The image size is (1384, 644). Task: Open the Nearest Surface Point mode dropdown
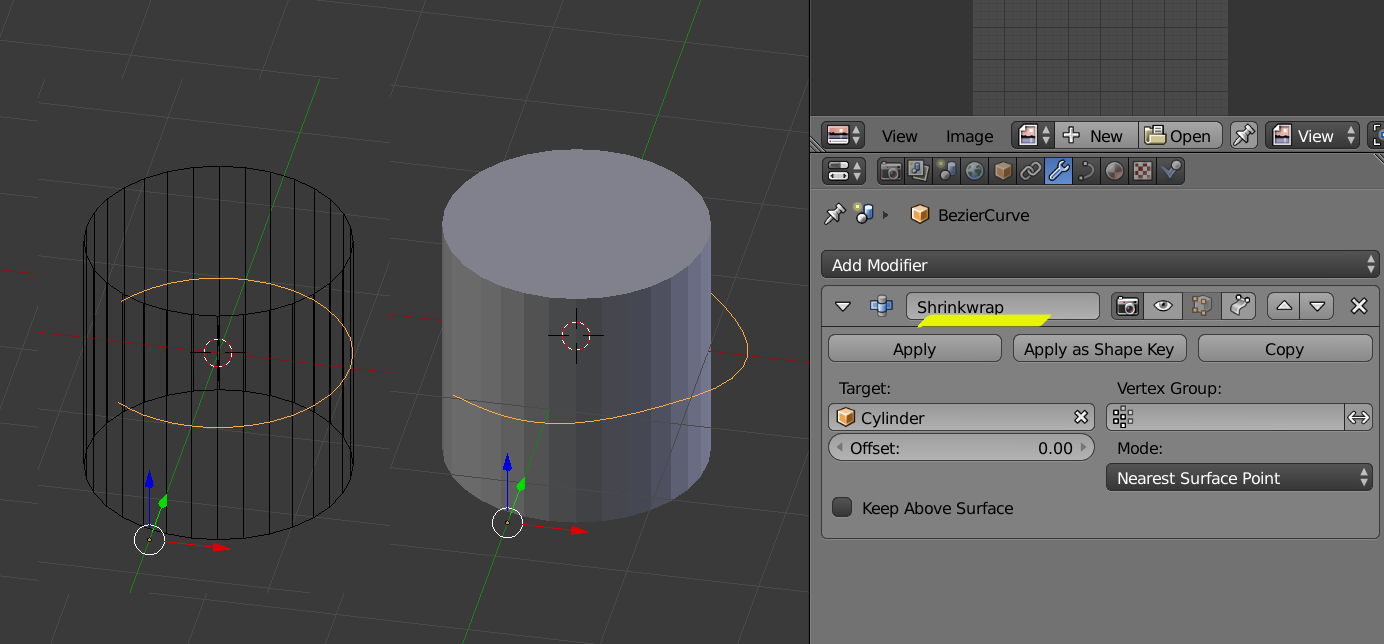(1238, 478)
